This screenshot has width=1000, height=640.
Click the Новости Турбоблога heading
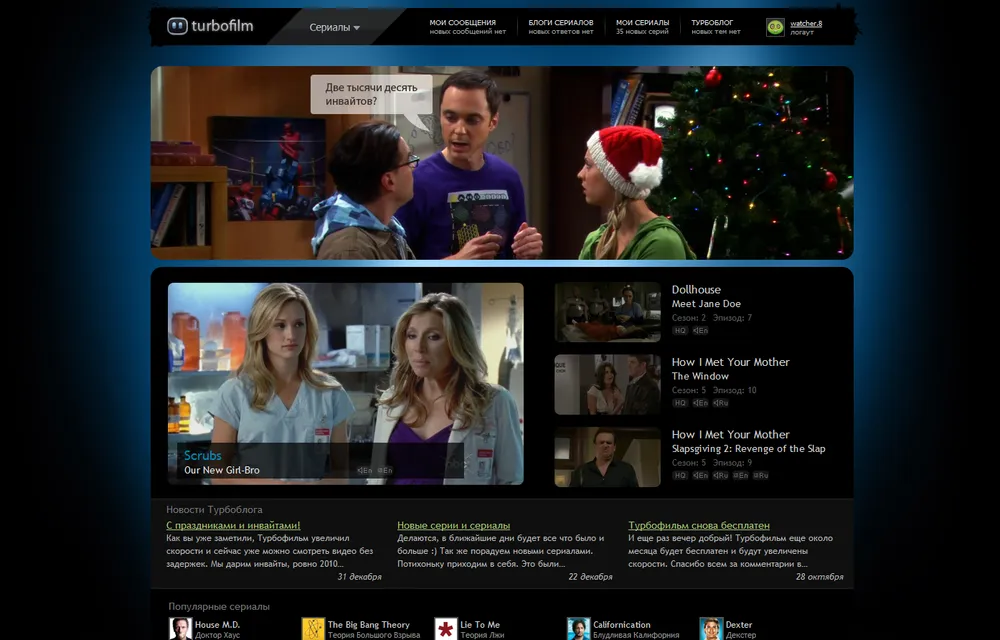214,509
